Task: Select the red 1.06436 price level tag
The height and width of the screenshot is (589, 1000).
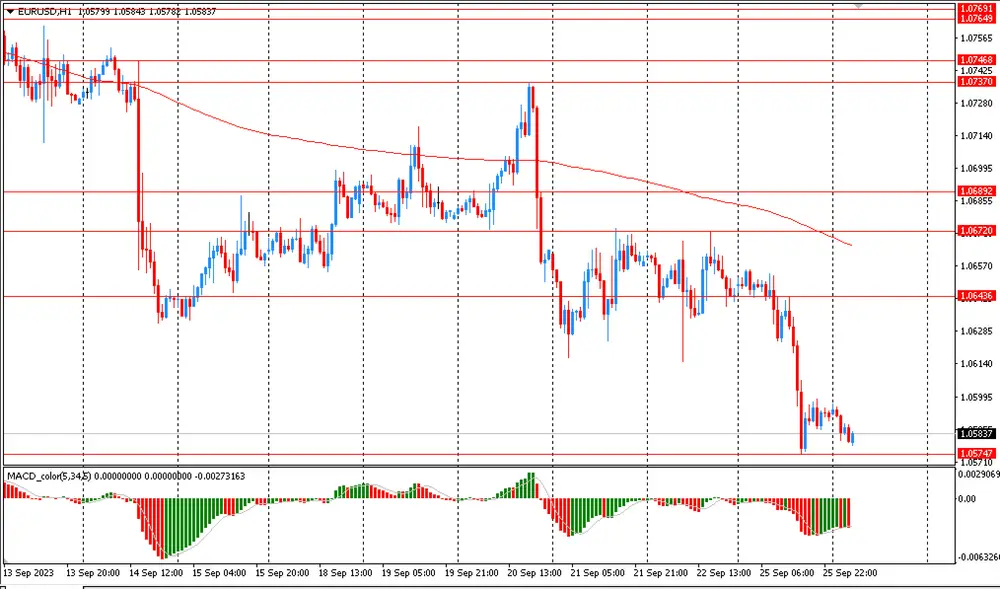Action: pos(976,296)
